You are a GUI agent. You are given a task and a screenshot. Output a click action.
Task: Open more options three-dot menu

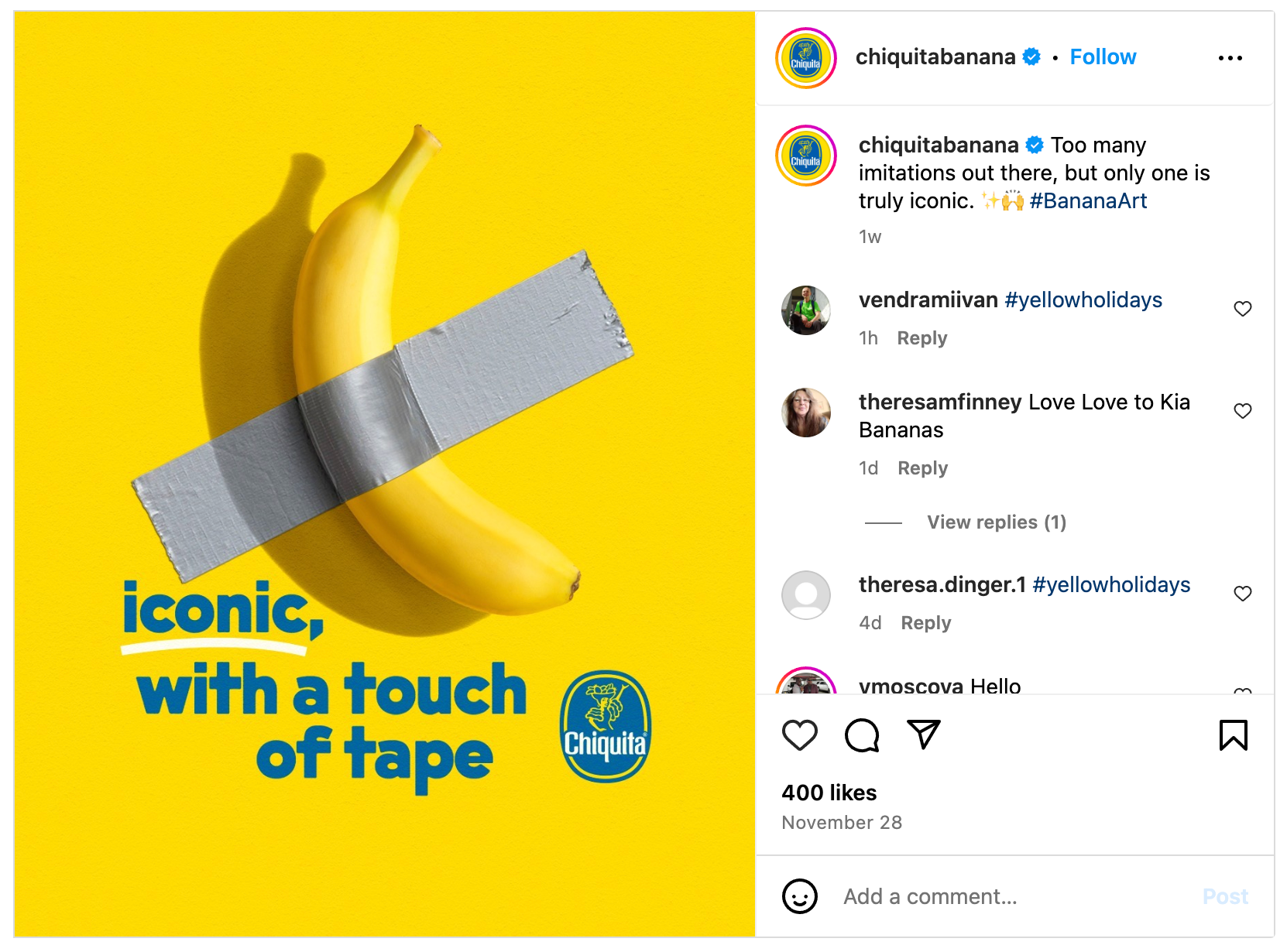tap(1230, 58)
